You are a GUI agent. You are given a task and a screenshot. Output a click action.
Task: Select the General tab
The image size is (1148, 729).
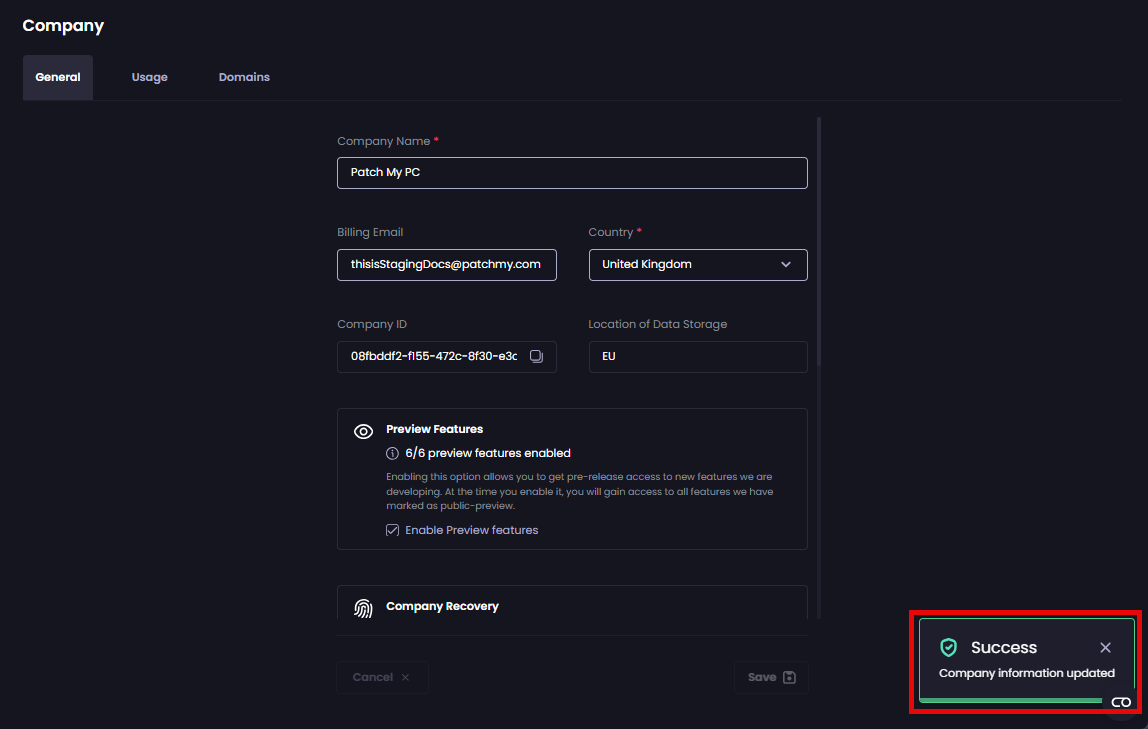pyautogui.click(x=57, y=76)
